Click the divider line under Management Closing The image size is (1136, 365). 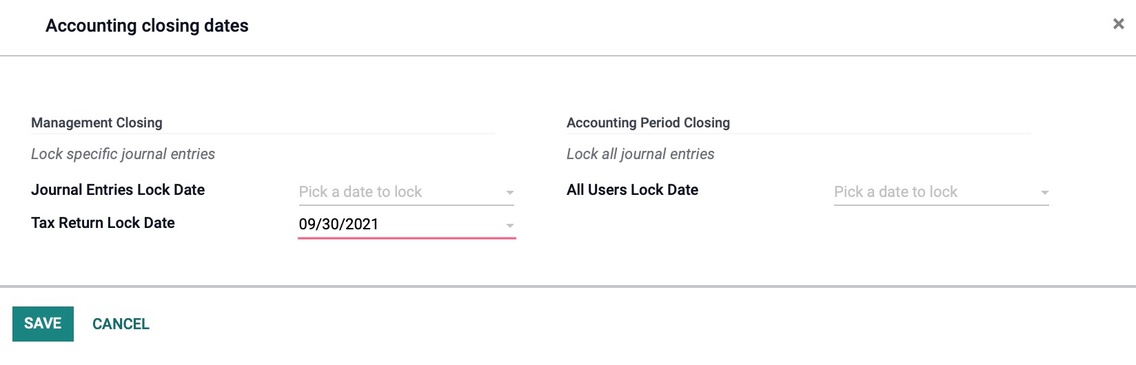[263, 134]
